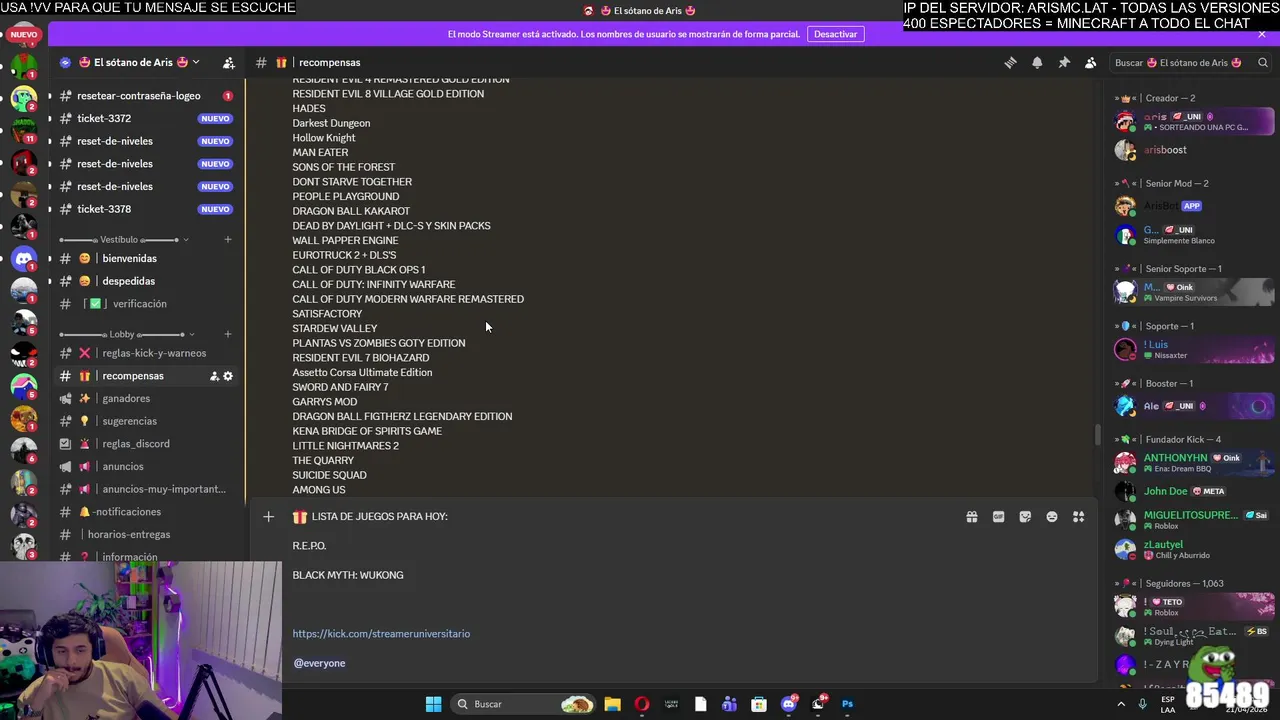1280x720 pixels.
Task: Click the plus attach button in message box
Action: tap(268, 516)
